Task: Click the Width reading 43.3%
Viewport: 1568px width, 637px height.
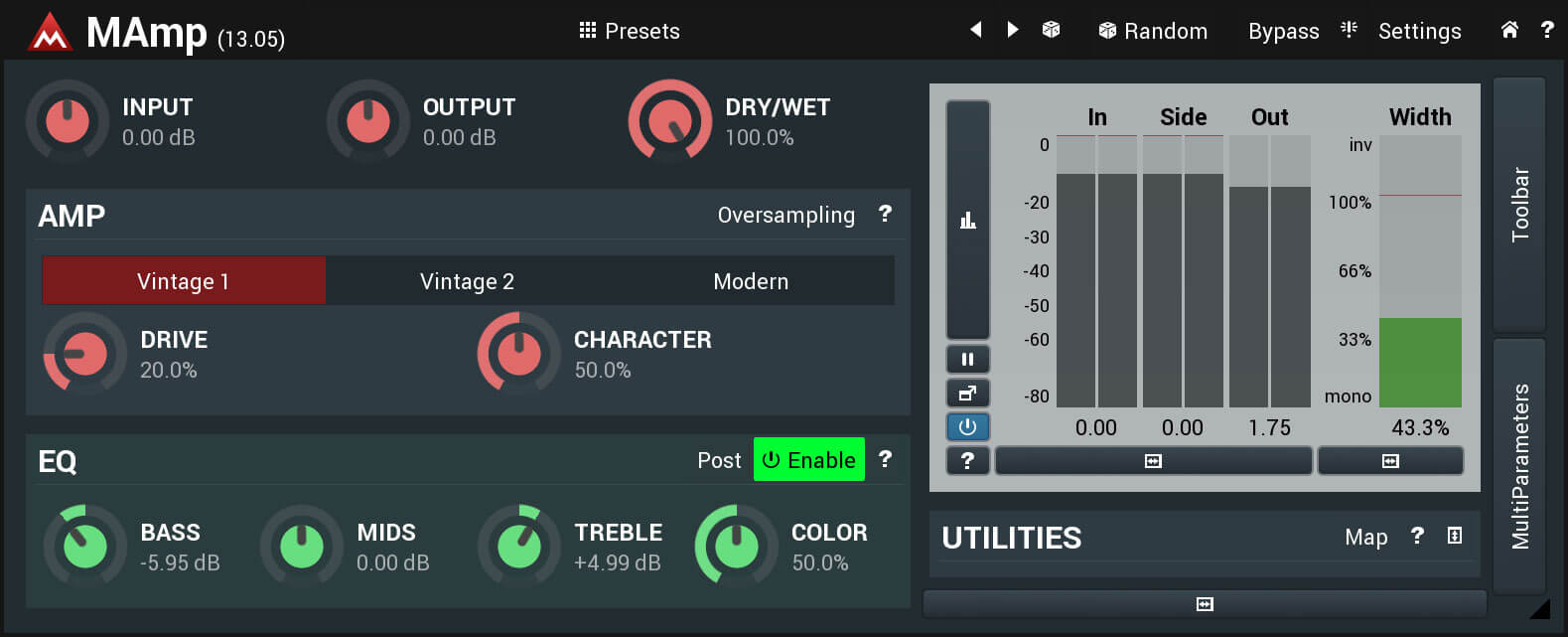Action: click(x=1420, y=427)
